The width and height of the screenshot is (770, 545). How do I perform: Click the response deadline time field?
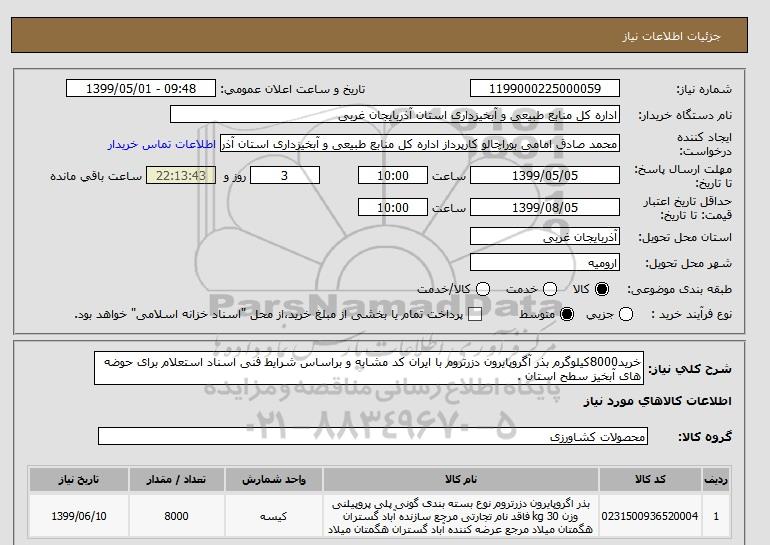coord(393,176)
